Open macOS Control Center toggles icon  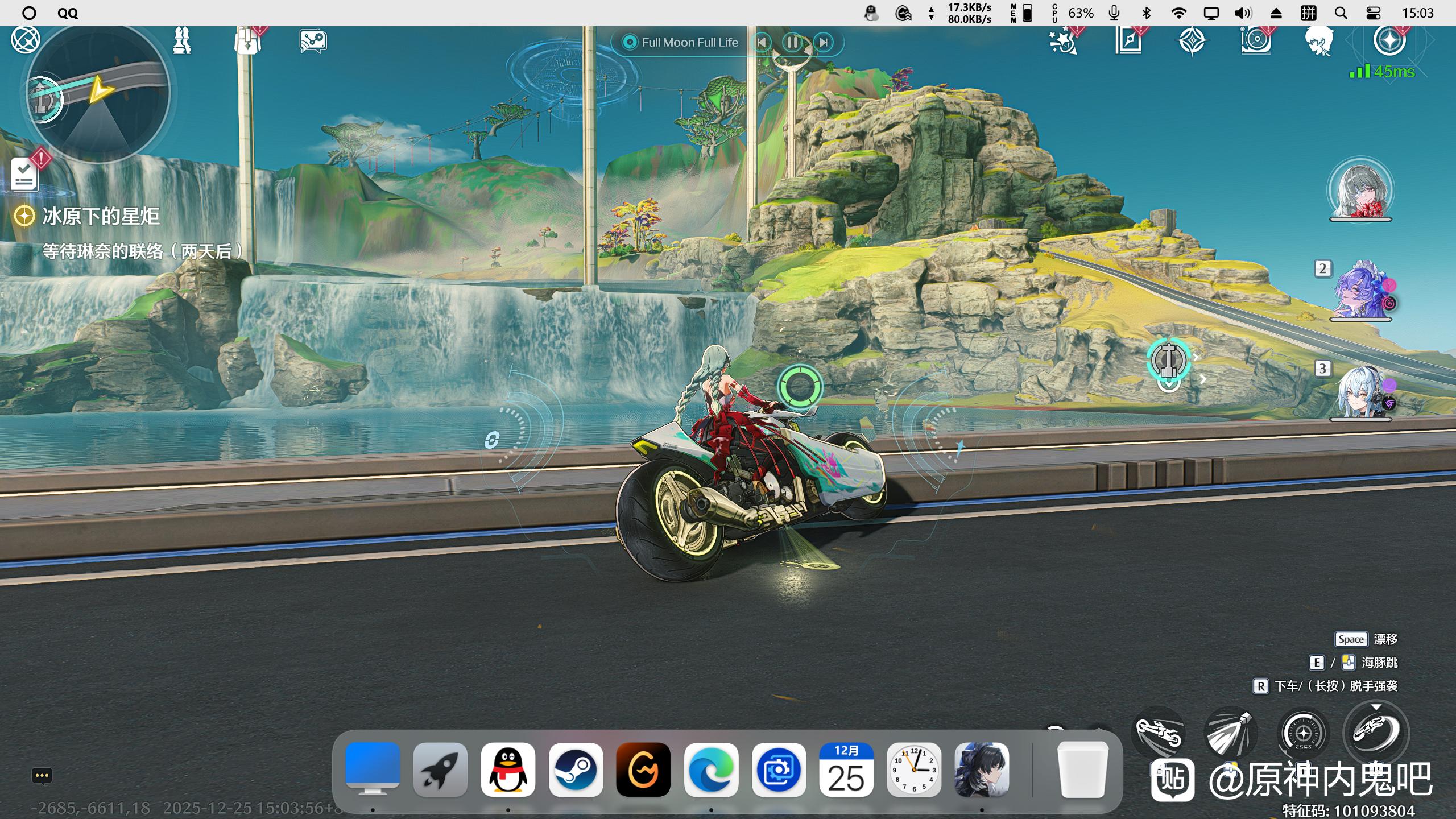[1373, 13]
